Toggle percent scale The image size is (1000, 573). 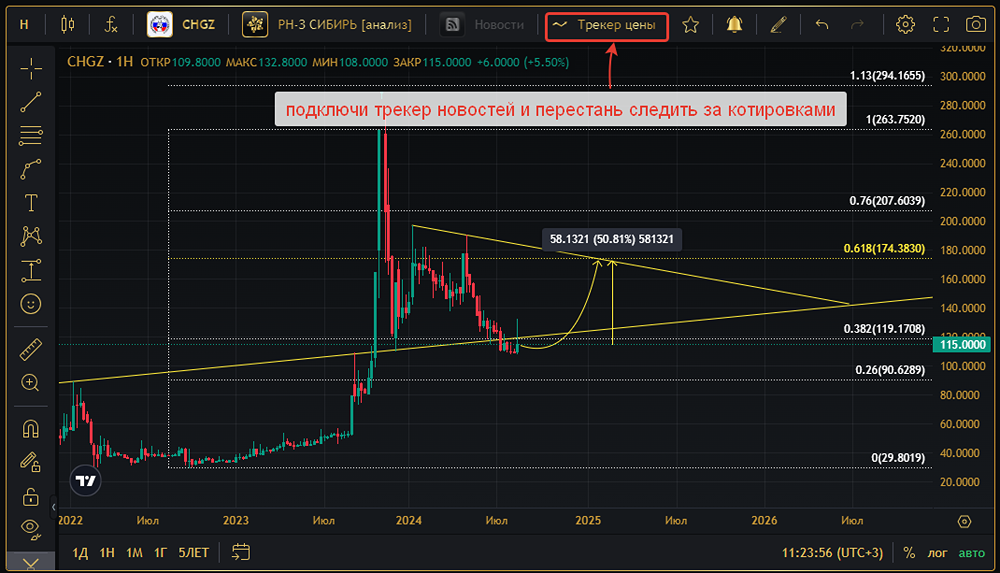pos(909,553)
